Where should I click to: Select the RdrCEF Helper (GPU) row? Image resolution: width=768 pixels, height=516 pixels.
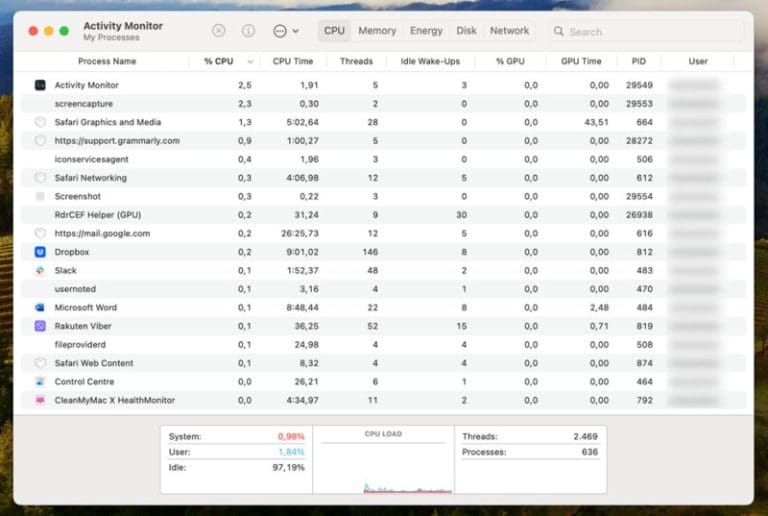pos(383,214)
